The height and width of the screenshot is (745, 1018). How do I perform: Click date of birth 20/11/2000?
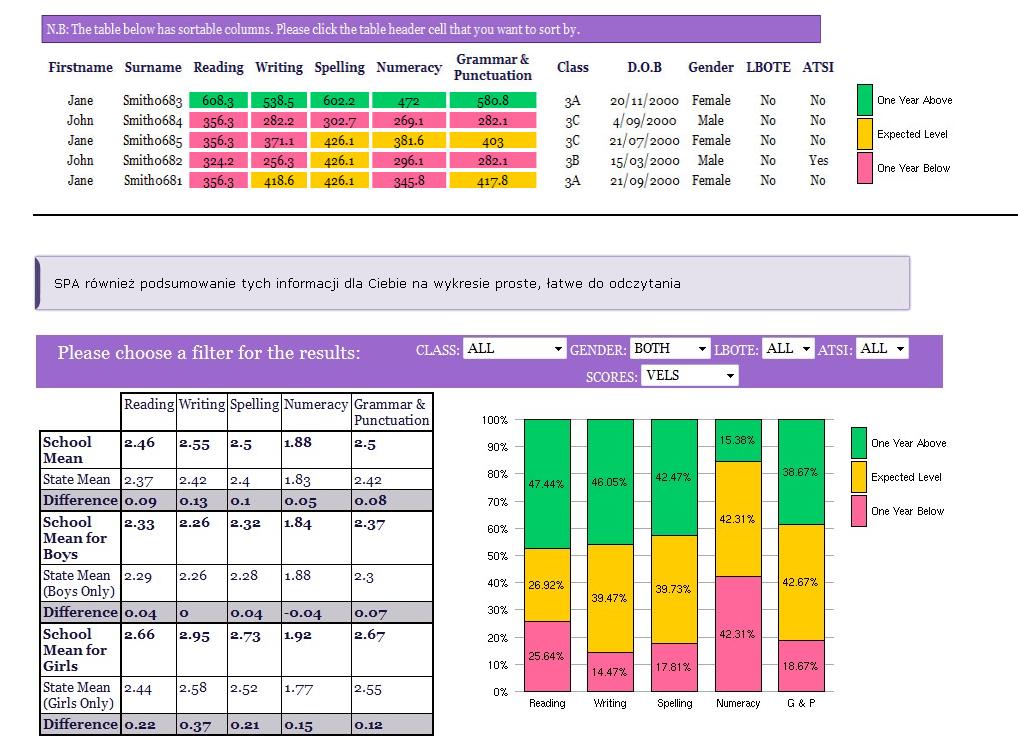[644, 101]
